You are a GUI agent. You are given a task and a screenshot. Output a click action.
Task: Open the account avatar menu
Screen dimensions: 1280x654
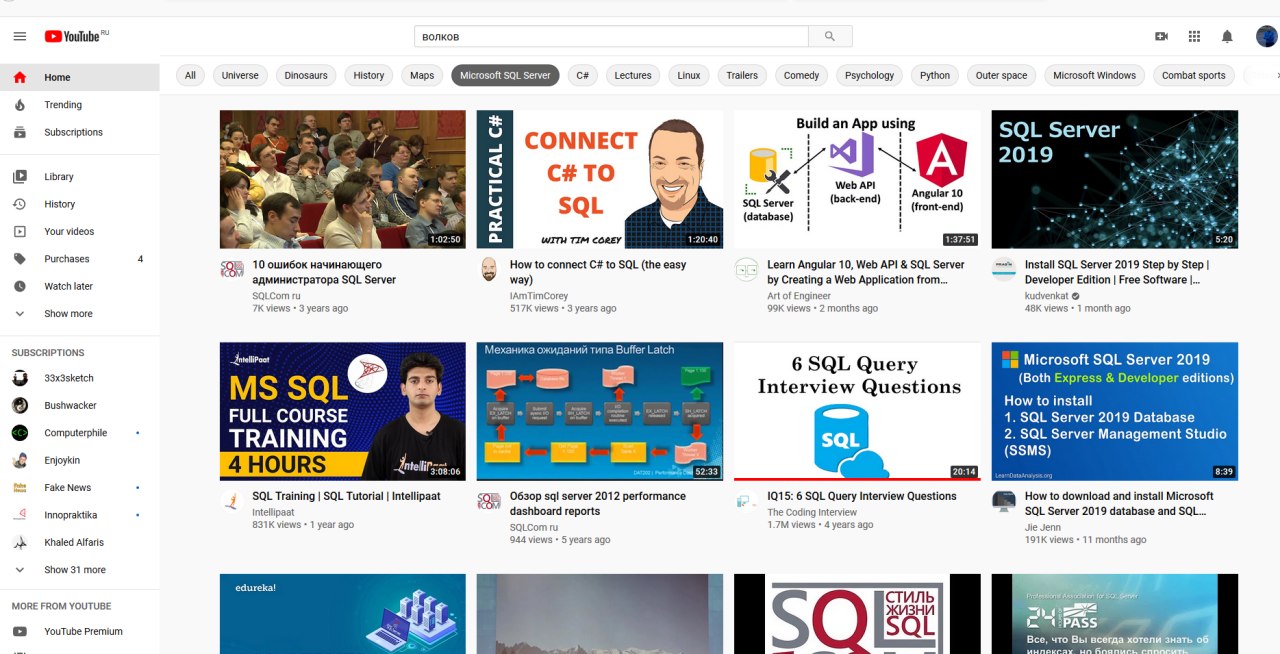click(x=1266, y=36)
